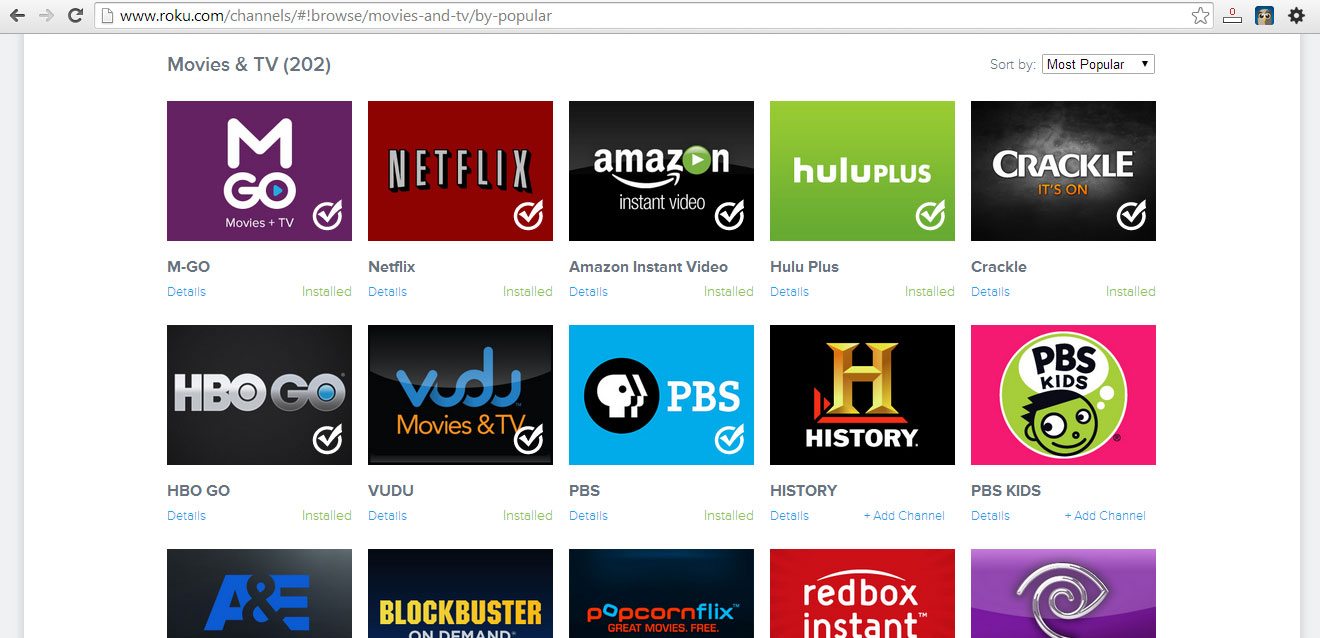Click the Installed status under PBS
Image resolution: width=1320 pixels, height=638 pixels.
coord(729,516)
